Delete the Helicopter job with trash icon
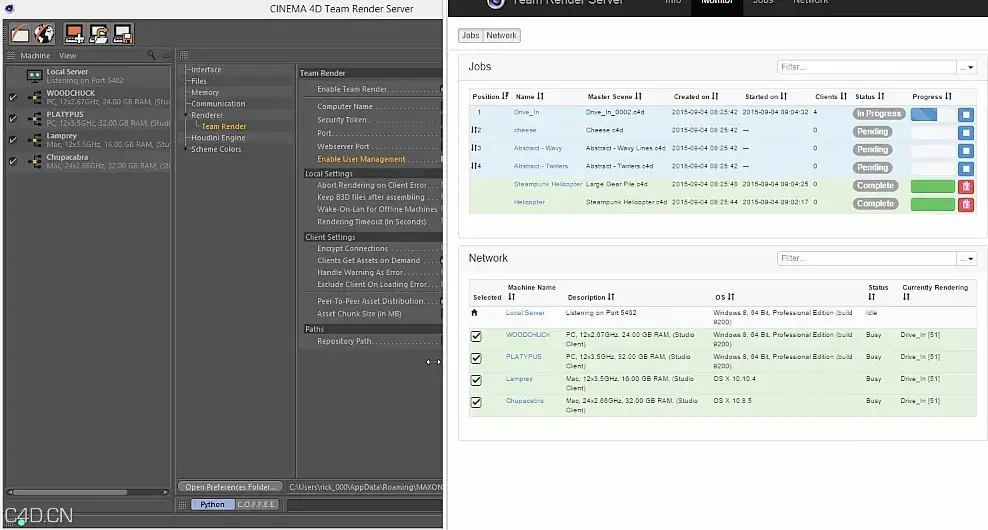The width and height of the screenshot is (988, 530). pos(965,204)
